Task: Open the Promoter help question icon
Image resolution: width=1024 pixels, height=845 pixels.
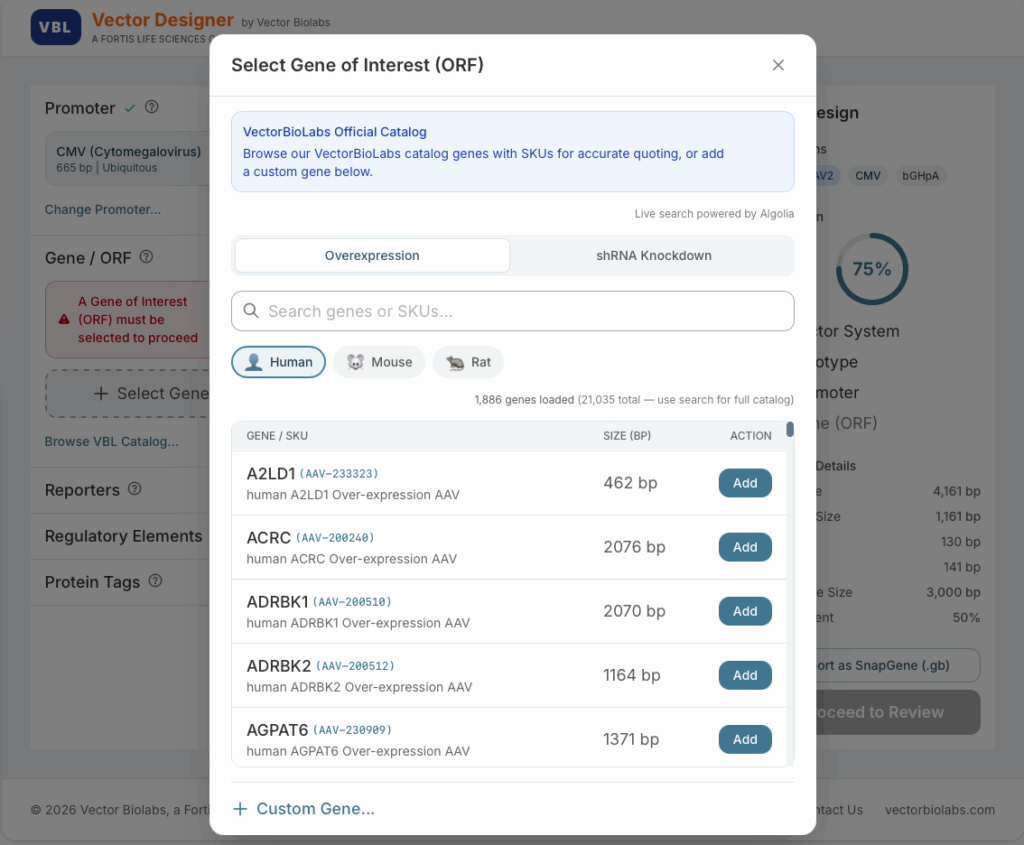Action: (152, 107)
